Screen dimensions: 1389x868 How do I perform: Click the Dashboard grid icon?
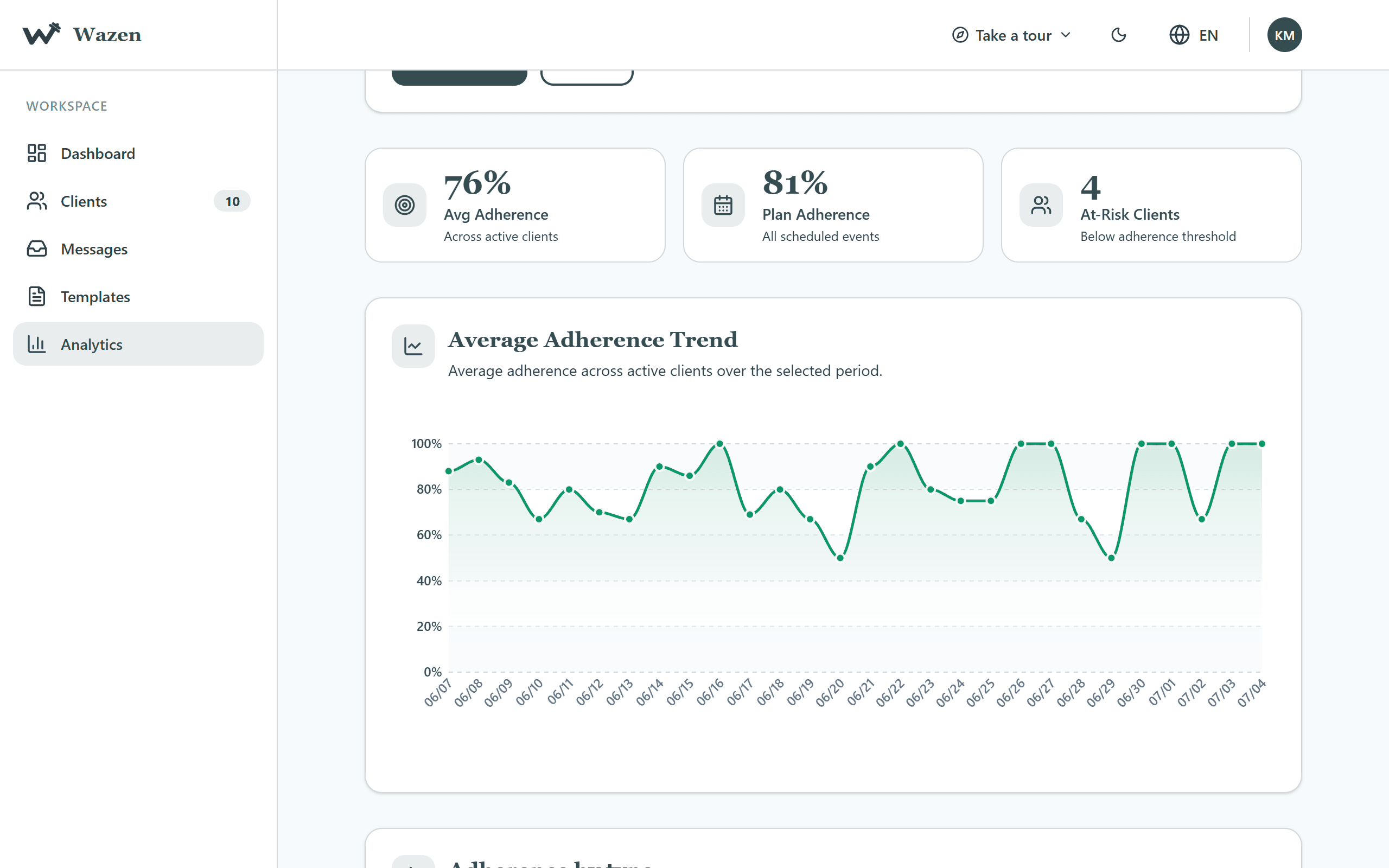37,154
